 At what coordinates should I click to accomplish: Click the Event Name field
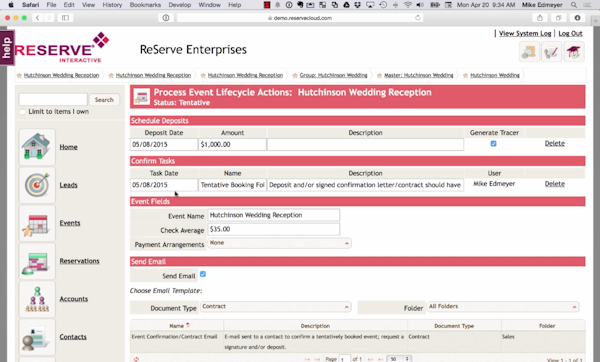tap(274, 215)
